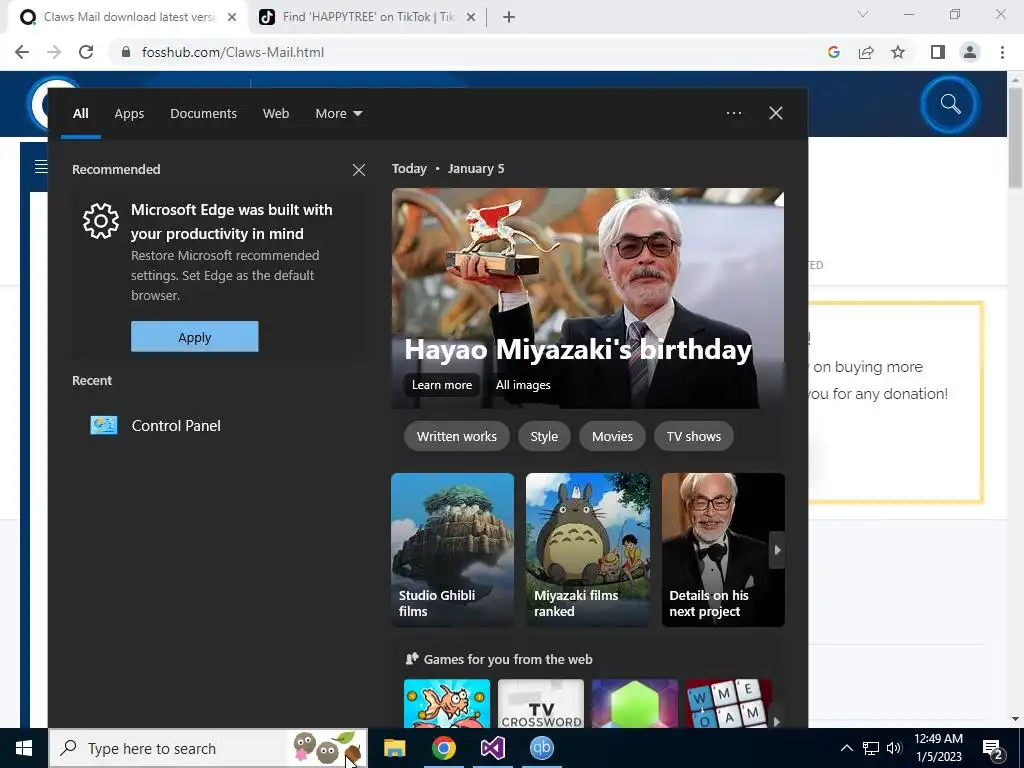Screen dimensions: 1024x768
Task: Click the Games for you heading
Action: [x=508, y=660]
